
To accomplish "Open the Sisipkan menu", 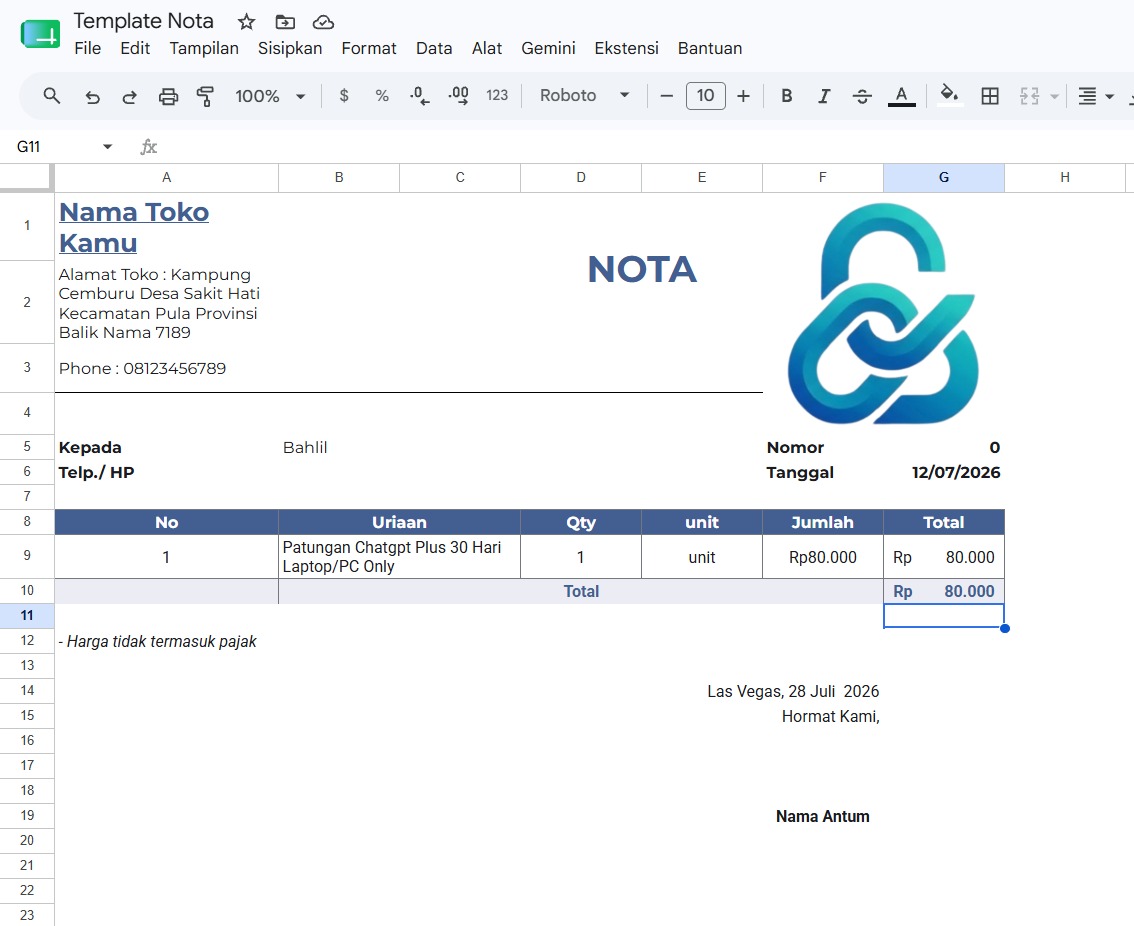I will [x=290, y=48].
